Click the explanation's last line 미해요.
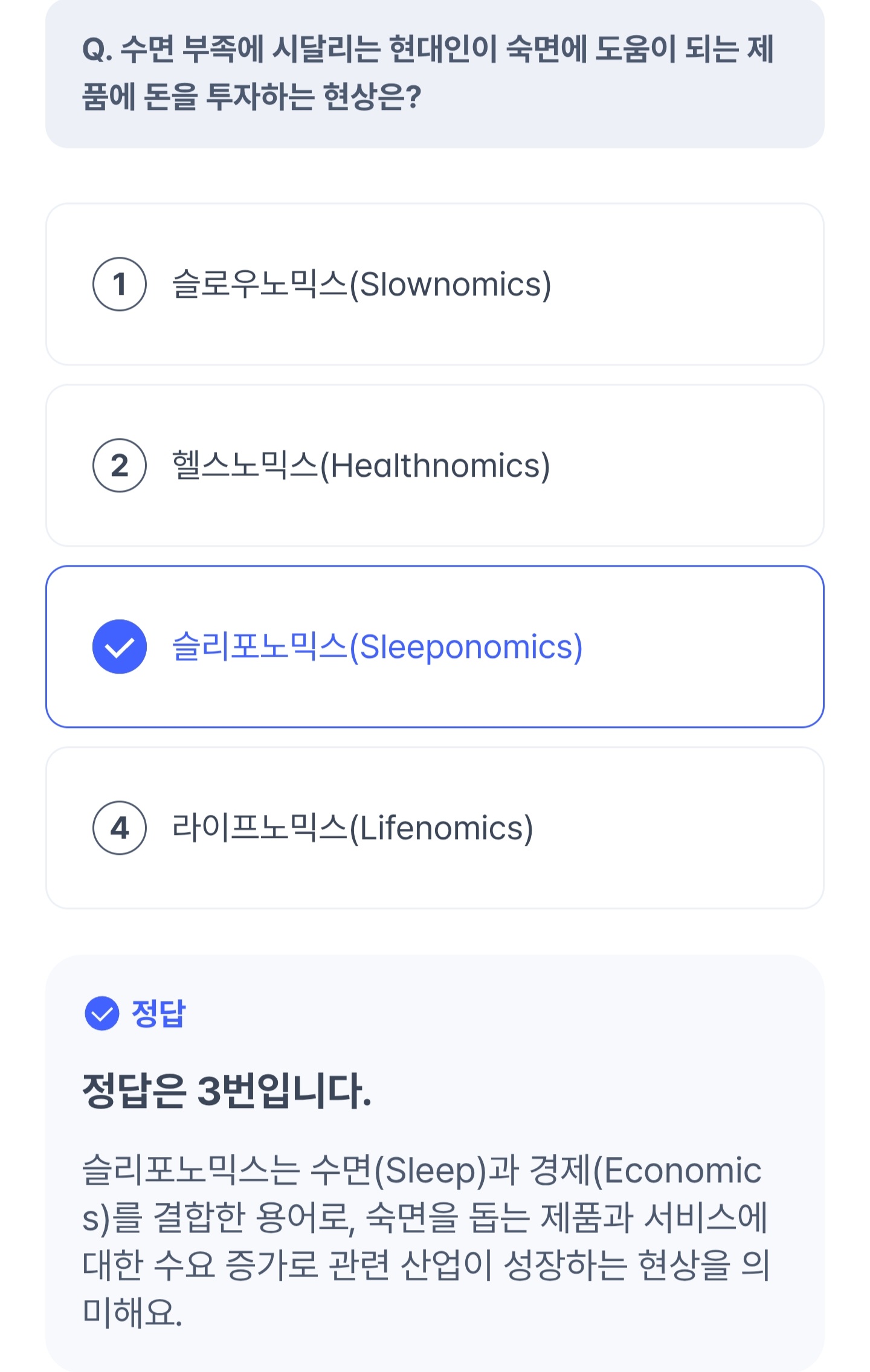870x1372 pixels. point(132,1312)
